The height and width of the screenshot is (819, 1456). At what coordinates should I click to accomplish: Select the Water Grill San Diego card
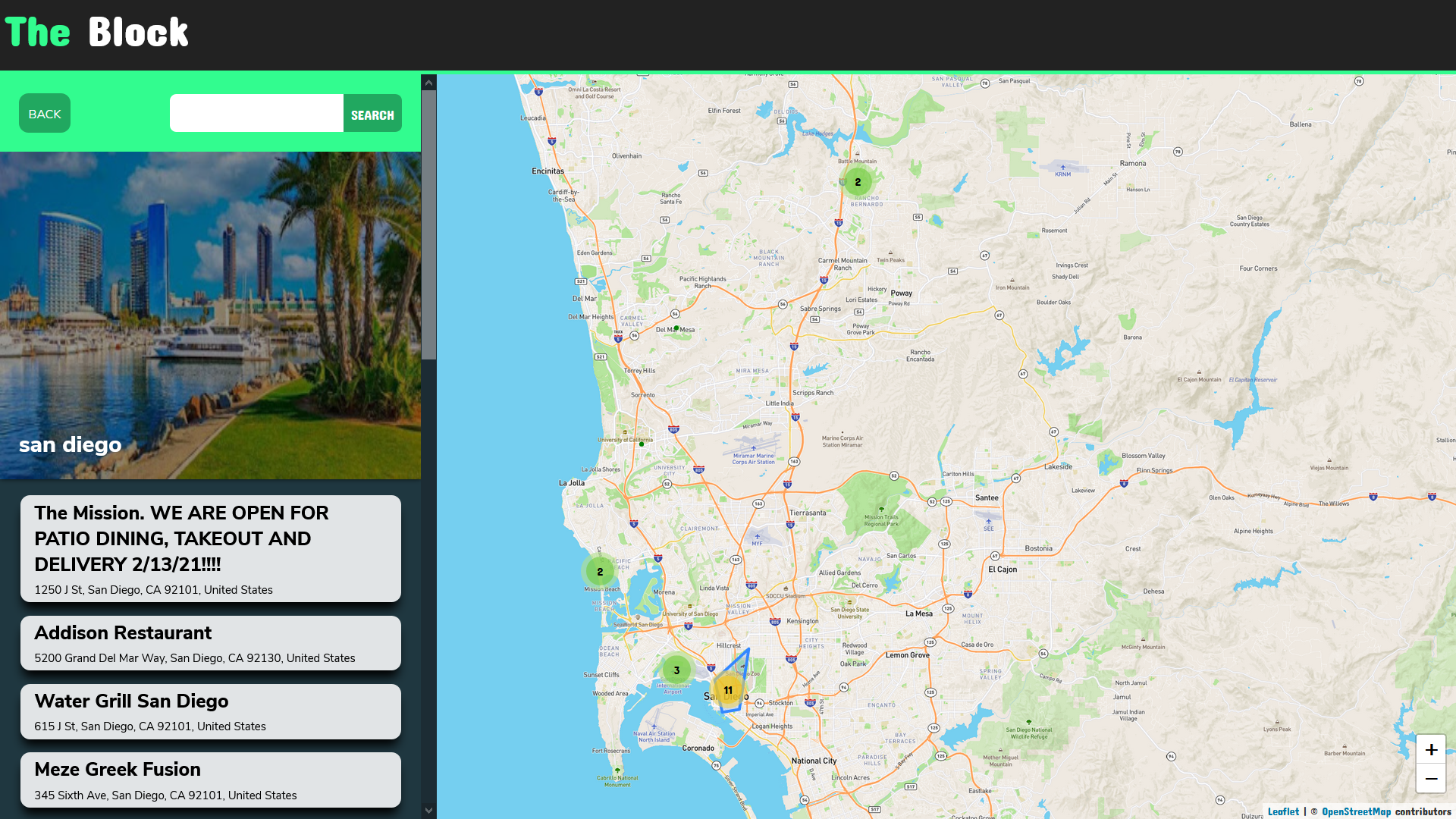point(211,711)
